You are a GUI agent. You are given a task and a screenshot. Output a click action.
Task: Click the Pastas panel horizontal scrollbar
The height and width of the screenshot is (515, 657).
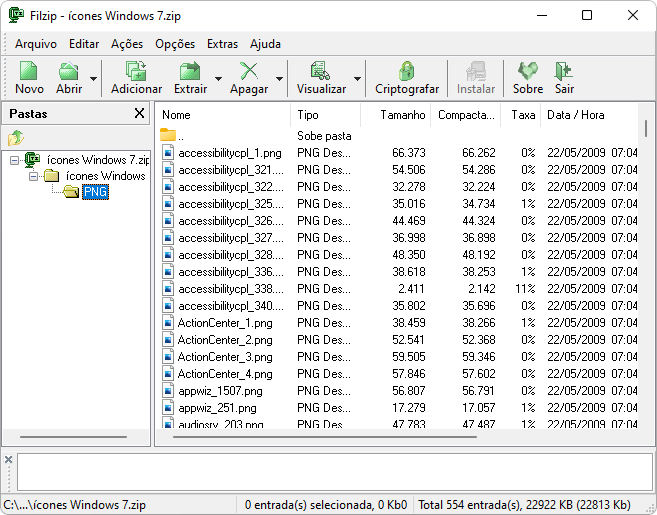click(73, 437)
